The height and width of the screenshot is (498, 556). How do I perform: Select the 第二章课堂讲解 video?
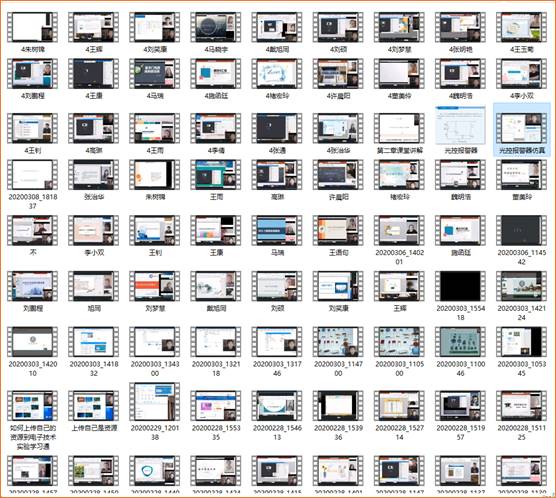(399, 134)
